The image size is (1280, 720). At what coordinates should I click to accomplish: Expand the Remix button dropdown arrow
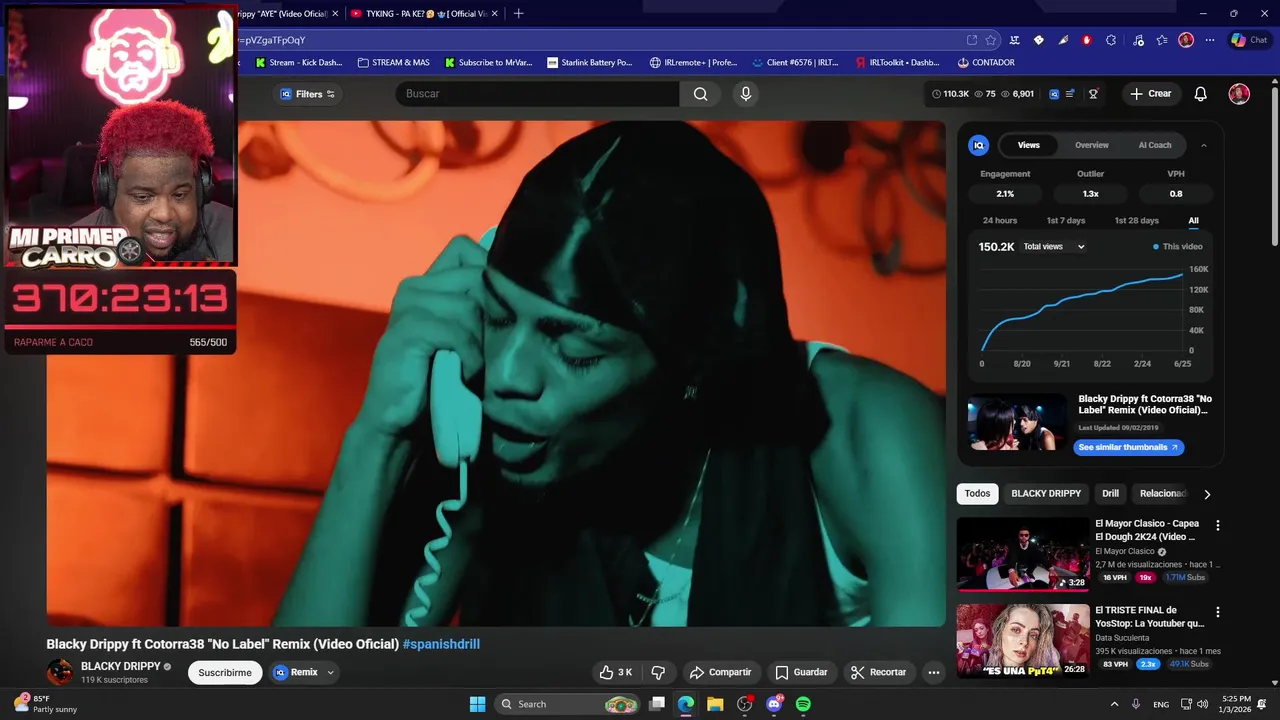[x=331, y=672]
